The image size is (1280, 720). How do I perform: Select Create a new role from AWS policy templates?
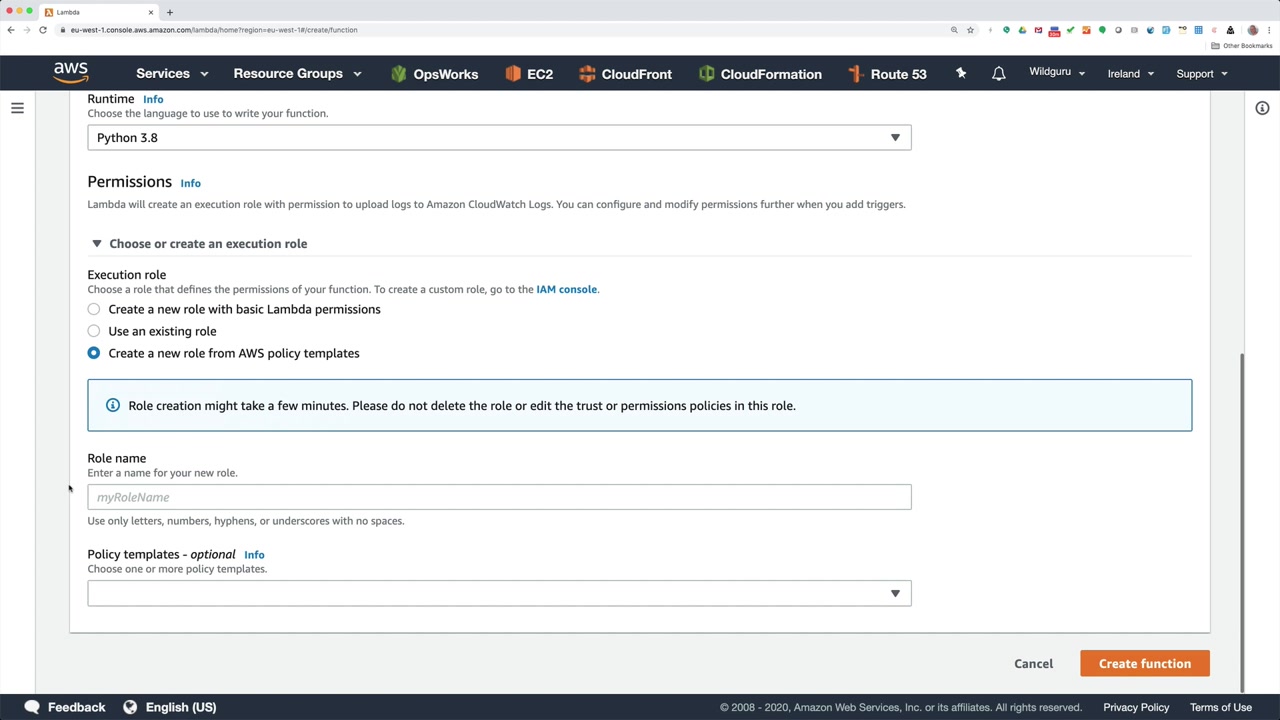[94, 353]
